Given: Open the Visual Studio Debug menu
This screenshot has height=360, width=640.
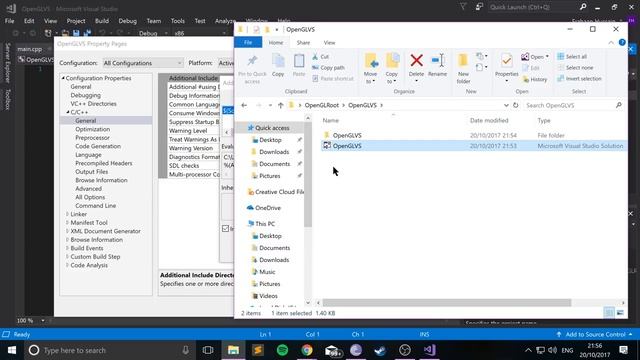Looking at the screenshot, I should [127, 21].
